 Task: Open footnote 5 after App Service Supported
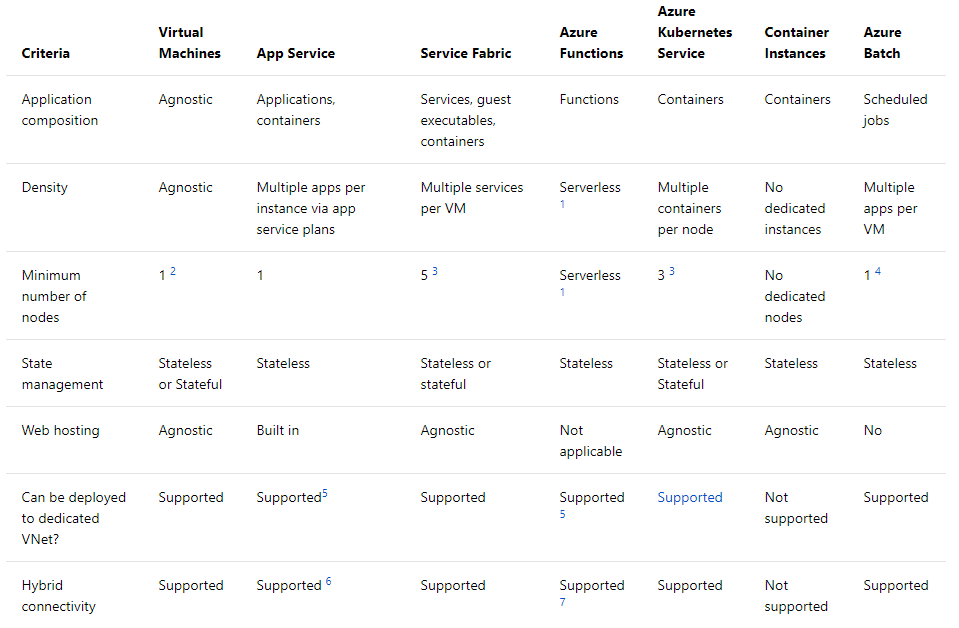325,493
